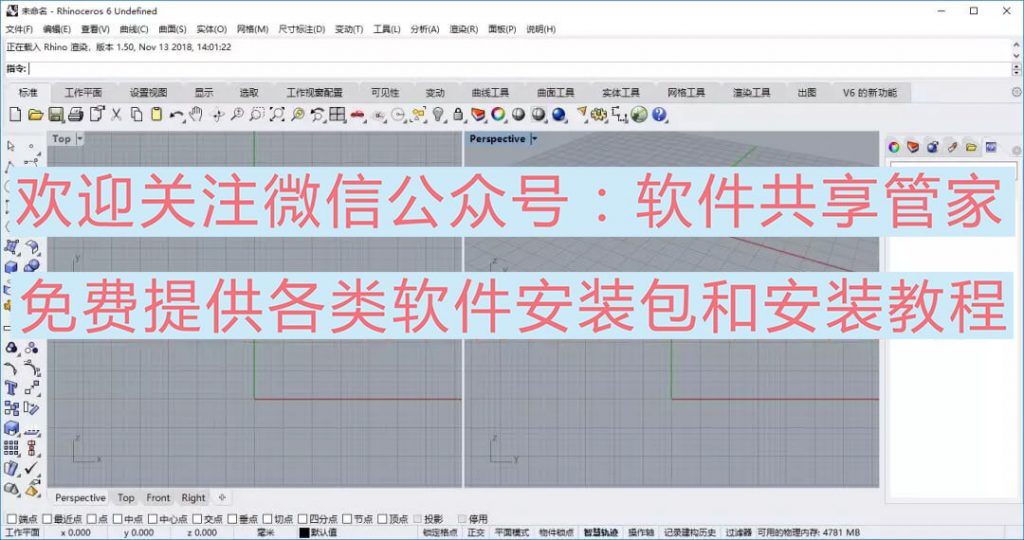Click the Zoom Extents icon

tap(277, 114)
